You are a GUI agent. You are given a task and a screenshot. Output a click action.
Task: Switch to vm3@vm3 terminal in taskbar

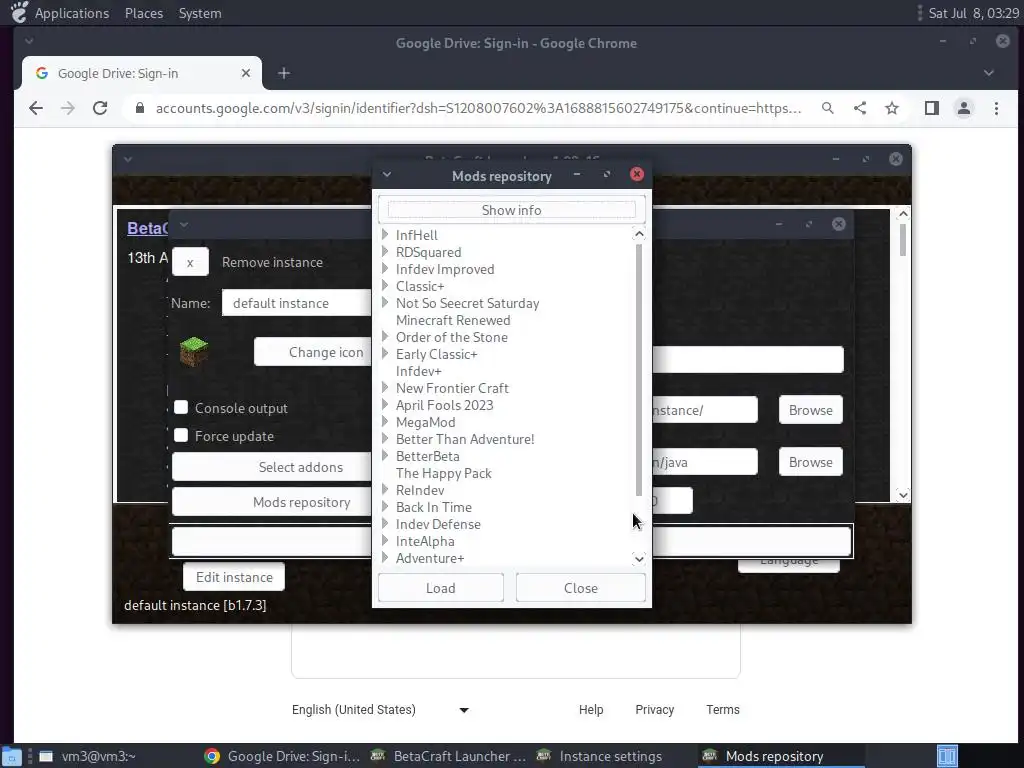pyautogui.click(x=87, y=756)
